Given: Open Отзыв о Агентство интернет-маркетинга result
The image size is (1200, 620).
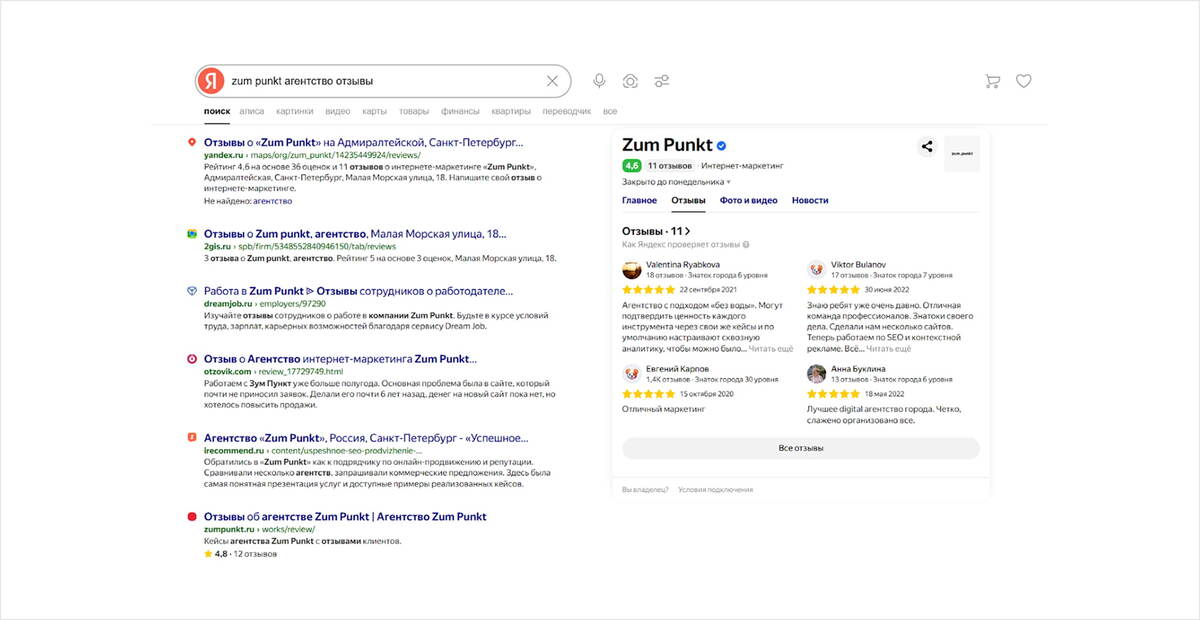Looking at the screenshot, I should [340, 358].
